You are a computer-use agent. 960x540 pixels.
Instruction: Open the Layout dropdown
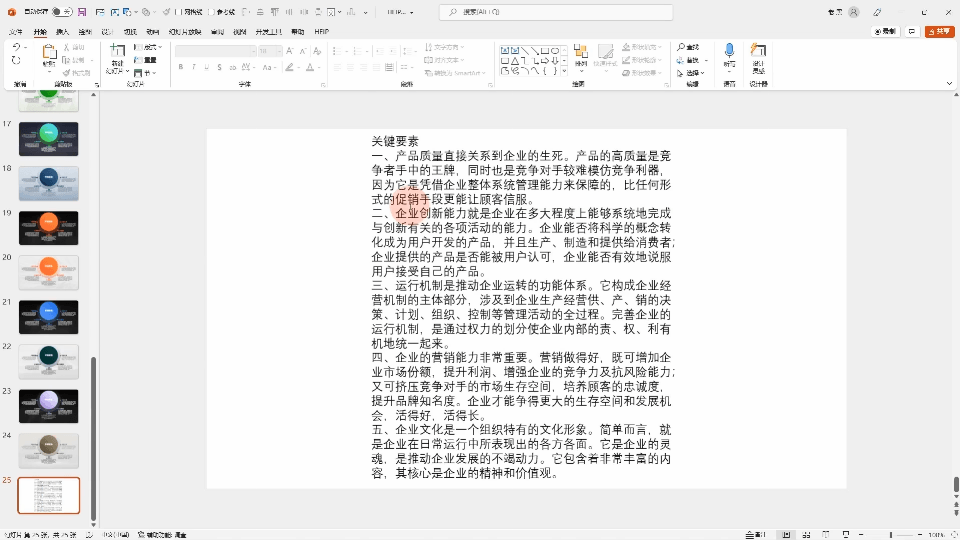pyautogui.click(x=148, y=47)
